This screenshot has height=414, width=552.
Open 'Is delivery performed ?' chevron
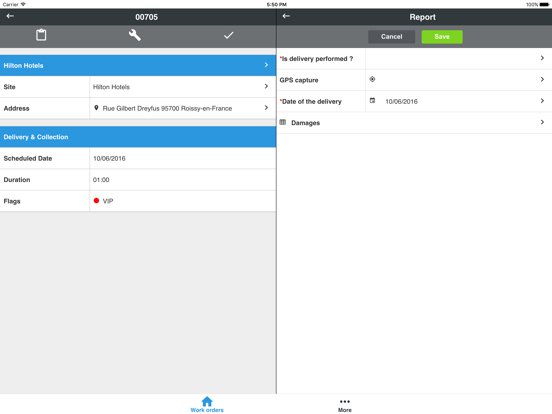coord(542,58)
